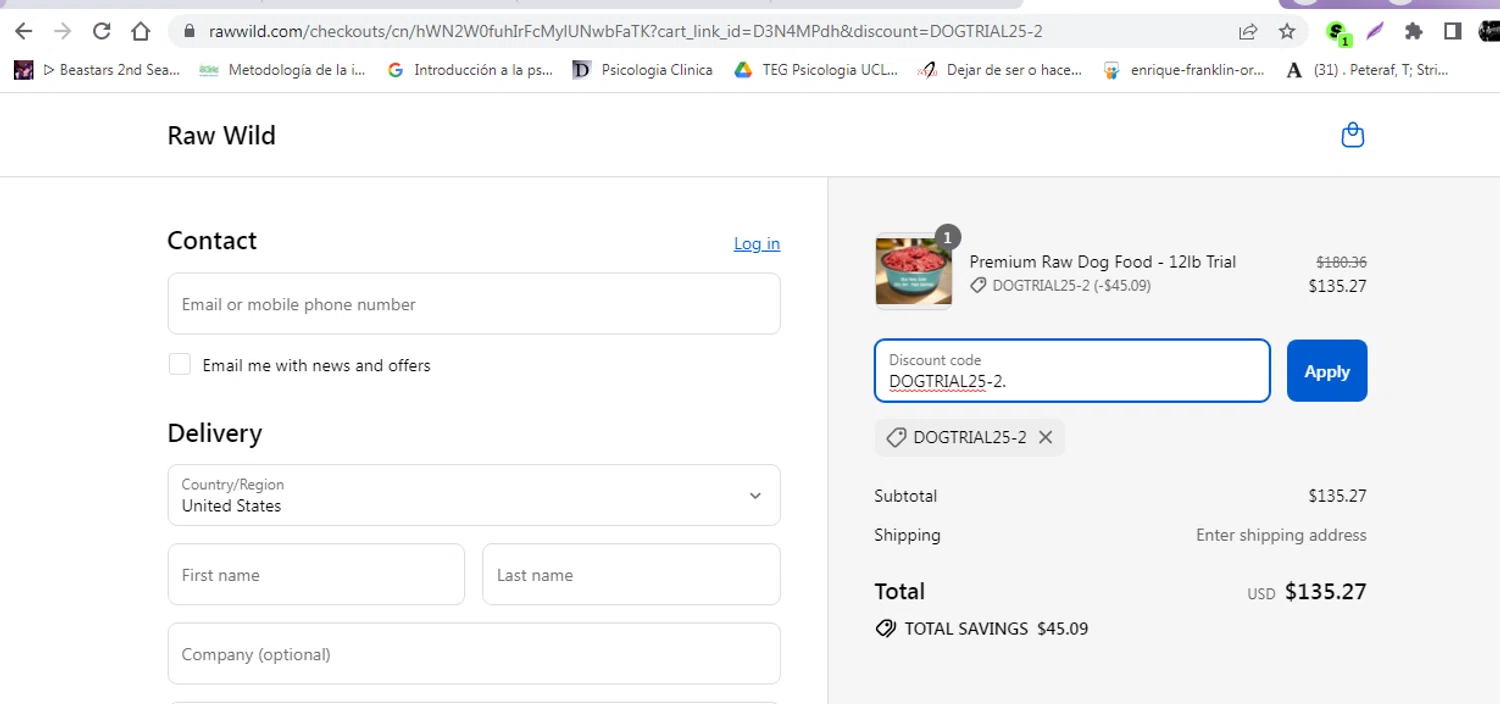
Task: Click the Delivery section heading
Action: [x=214, y=433]
